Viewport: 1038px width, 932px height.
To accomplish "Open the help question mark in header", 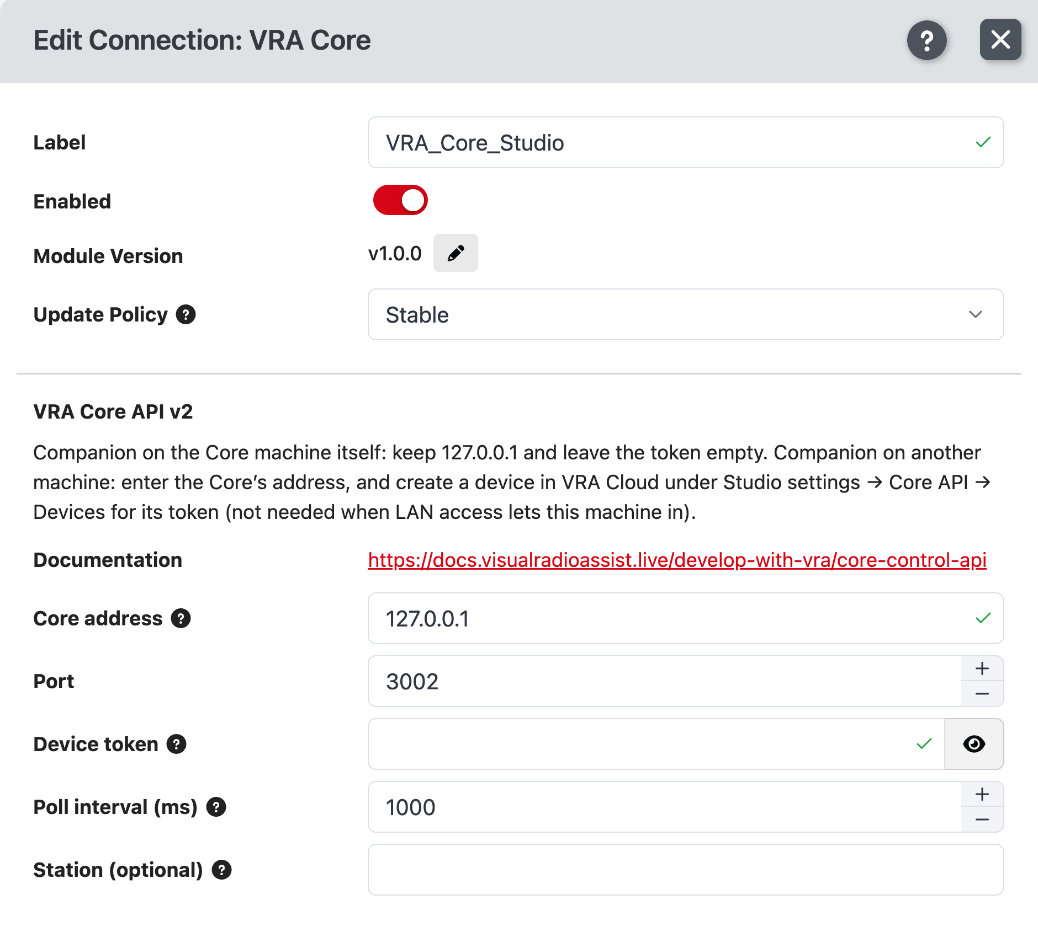I will click(x=926, y=40).
